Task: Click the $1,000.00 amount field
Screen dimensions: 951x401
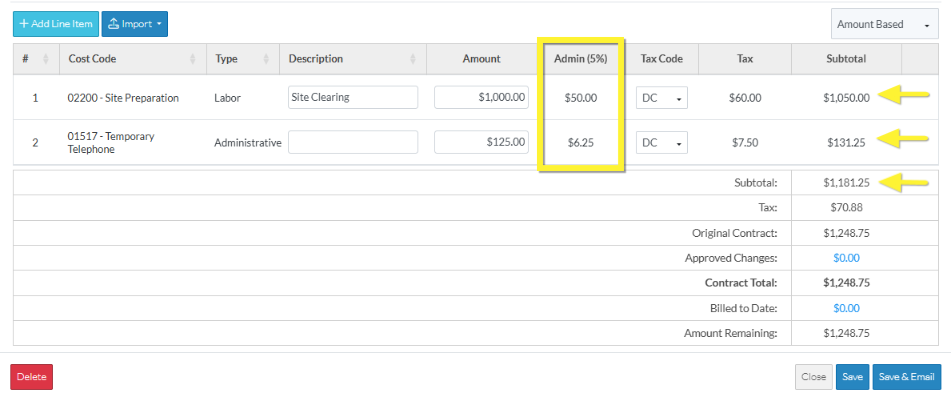Action: [x=481, y=98]
